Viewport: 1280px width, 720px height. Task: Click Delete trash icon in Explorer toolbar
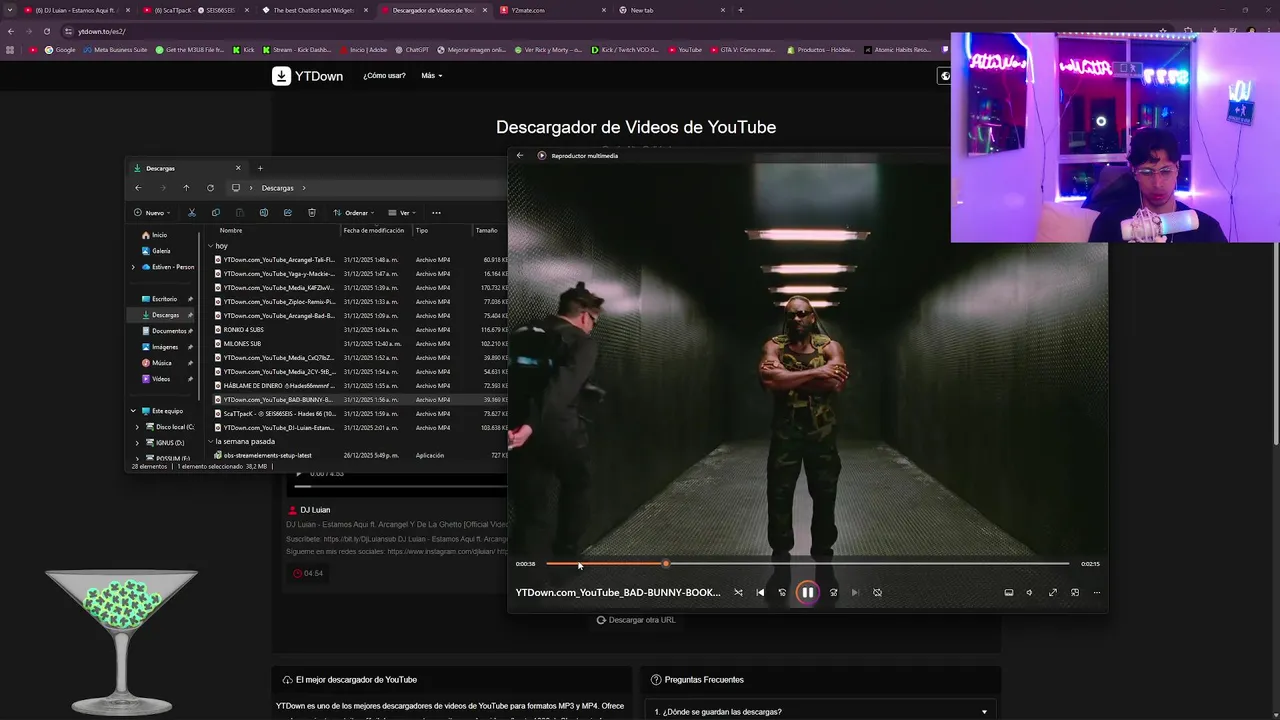[312, 212]
